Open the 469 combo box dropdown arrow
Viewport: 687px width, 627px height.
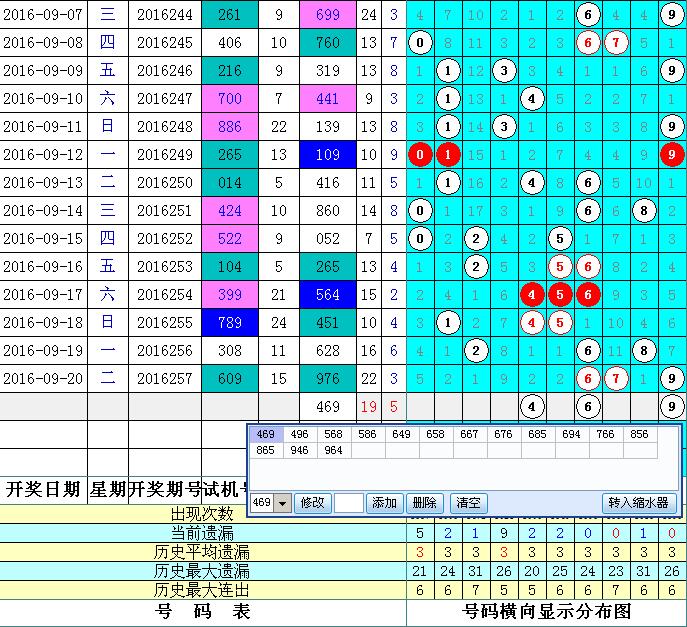(283, 503)
